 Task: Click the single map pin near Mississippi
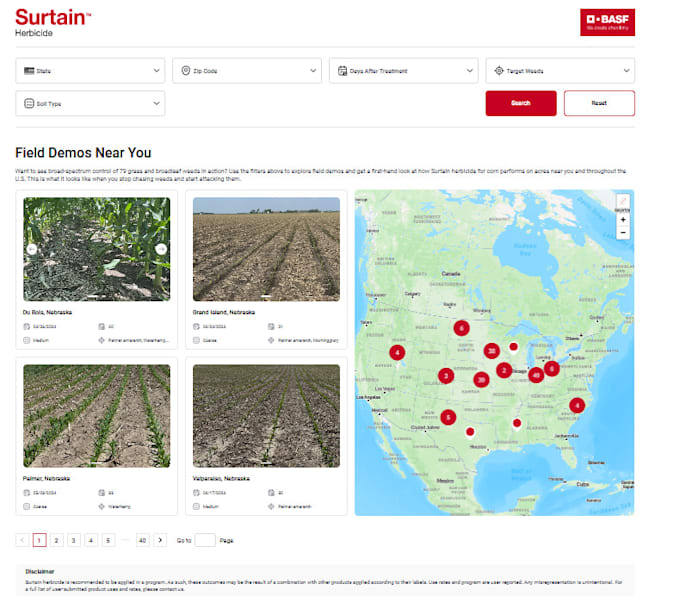coord(517,424)
